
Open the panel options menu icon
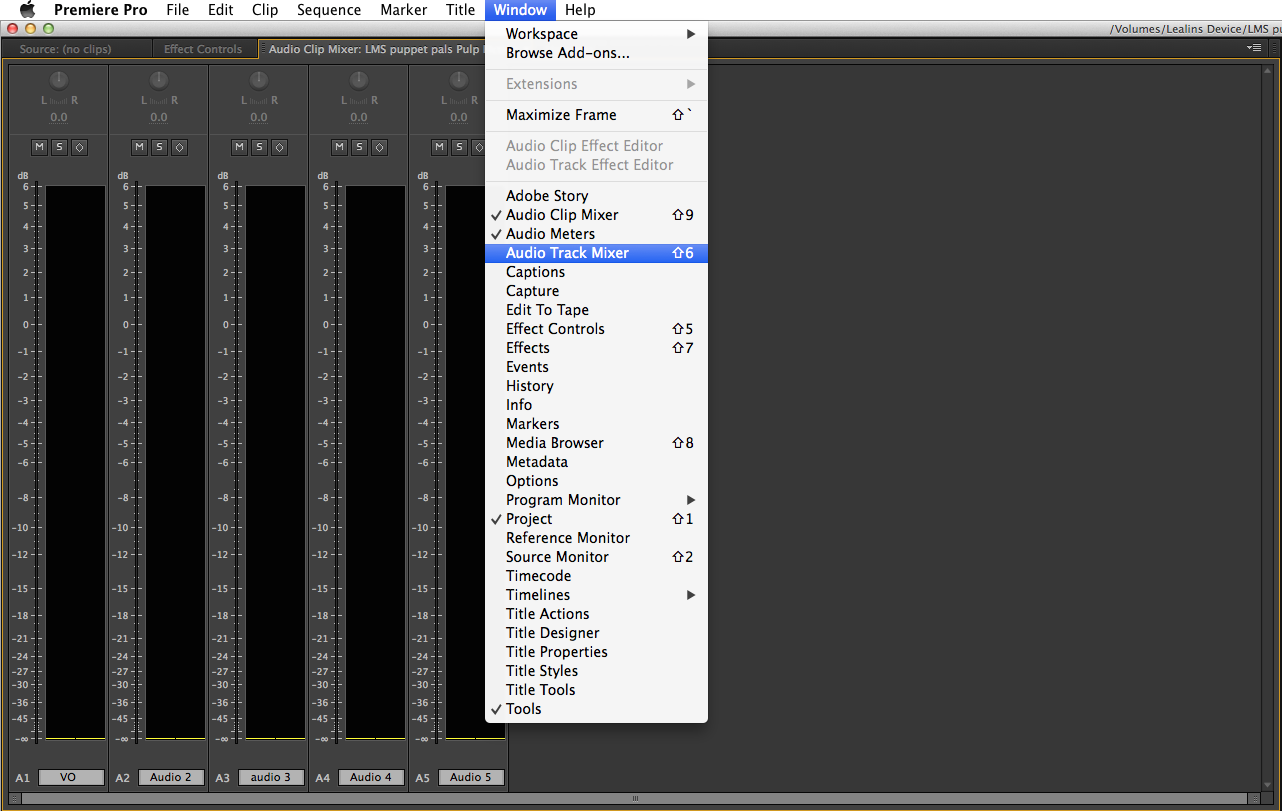click(1254, 48)
